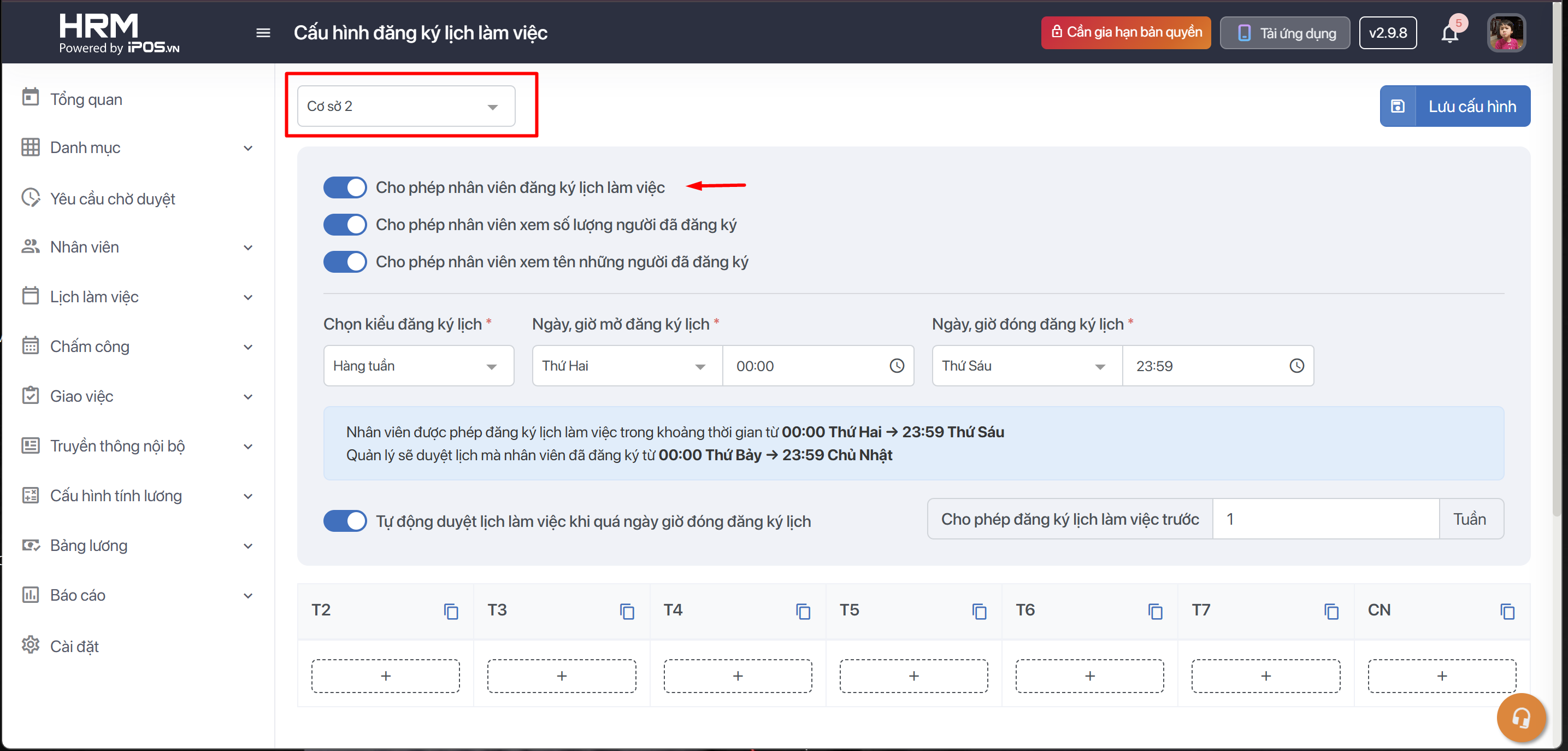This screenshot has height=751, width=1568.
Task: Open the user avatar profile
Action: [x=1506, y=33]
